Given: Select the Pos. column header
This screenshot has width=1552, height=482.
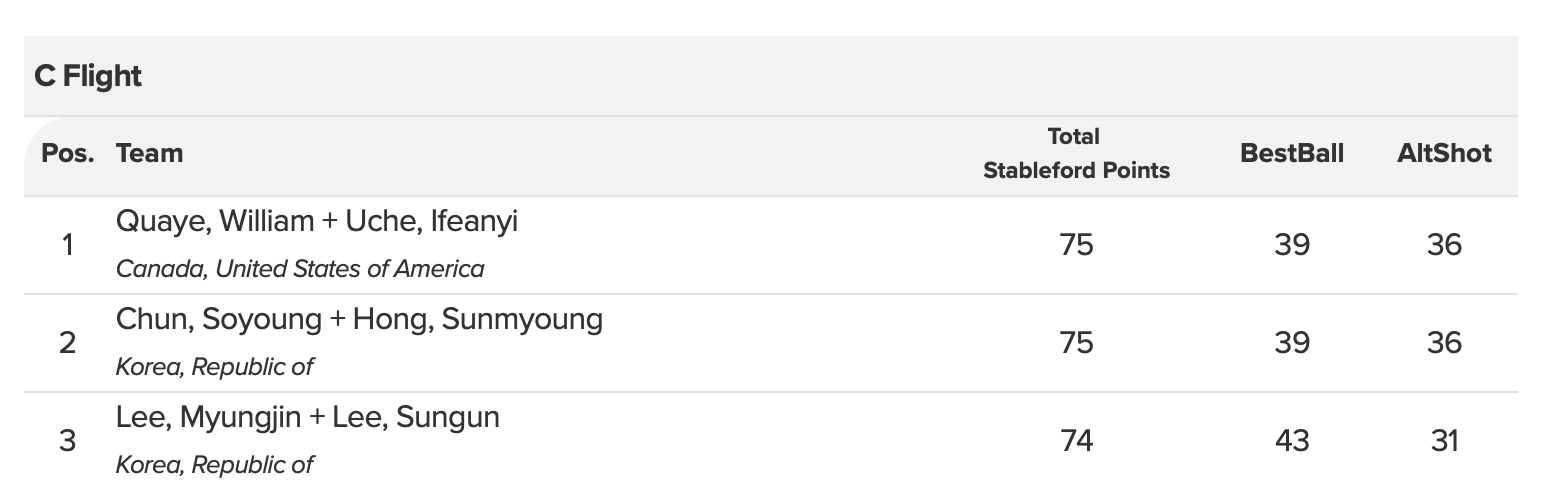Looking at the screenshot, I should [x=68, y=154].
